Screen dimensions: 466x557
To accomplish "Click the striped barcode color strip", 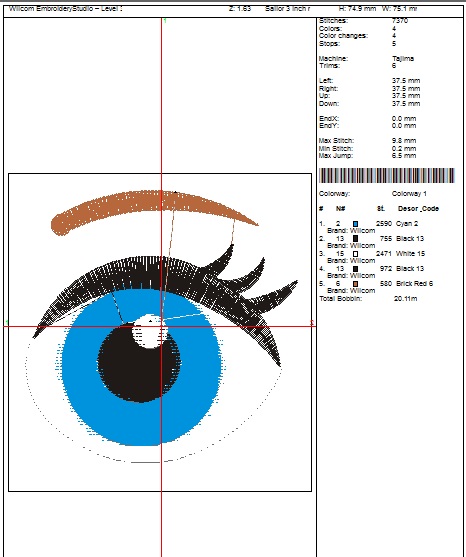I will (386, 175).
